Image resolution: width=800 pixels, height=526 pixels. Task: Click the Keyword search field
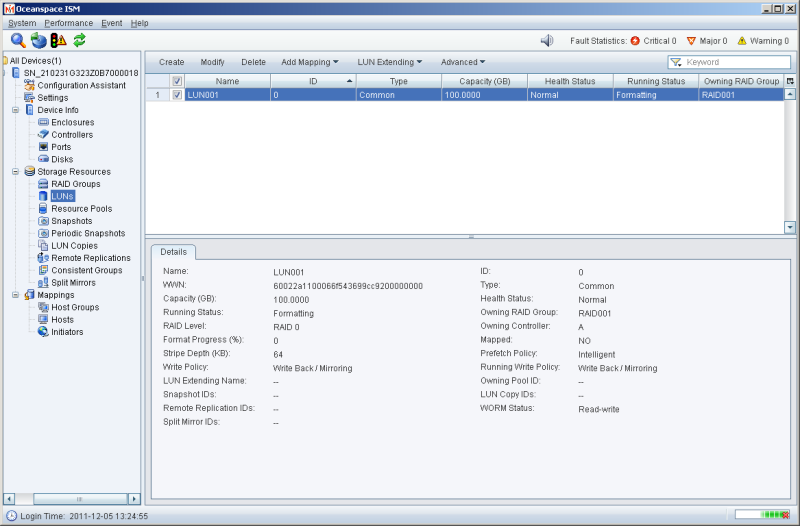729,62
